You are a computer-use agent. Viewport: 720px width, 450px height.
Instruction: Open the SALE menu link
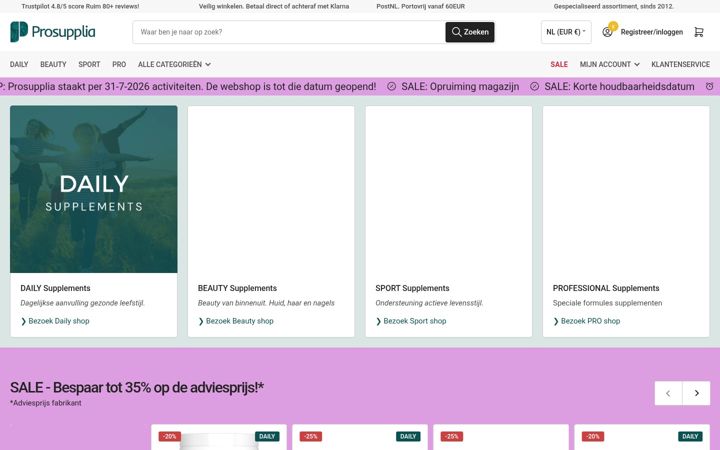559,64
